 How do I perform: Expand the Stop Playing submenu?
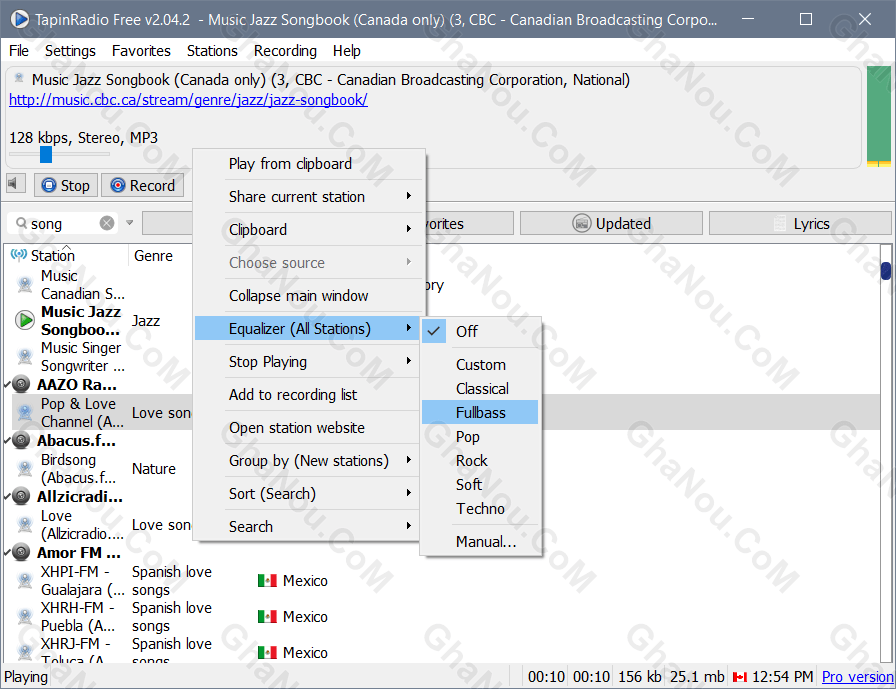(x=309, y=362)
